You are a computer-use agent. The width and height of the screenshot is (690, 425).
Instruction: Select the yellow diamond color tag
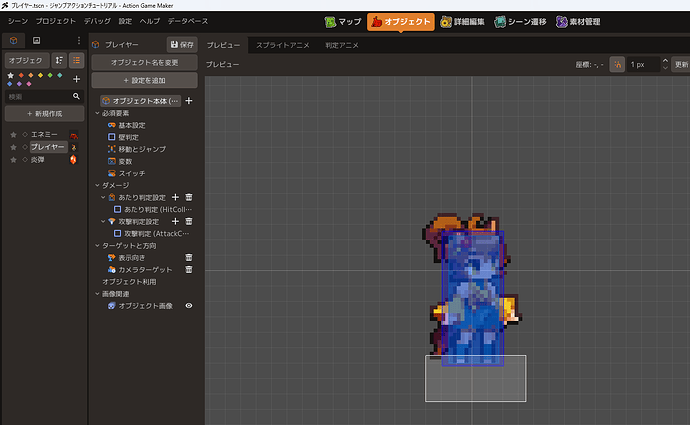click(x=40, y=76)
